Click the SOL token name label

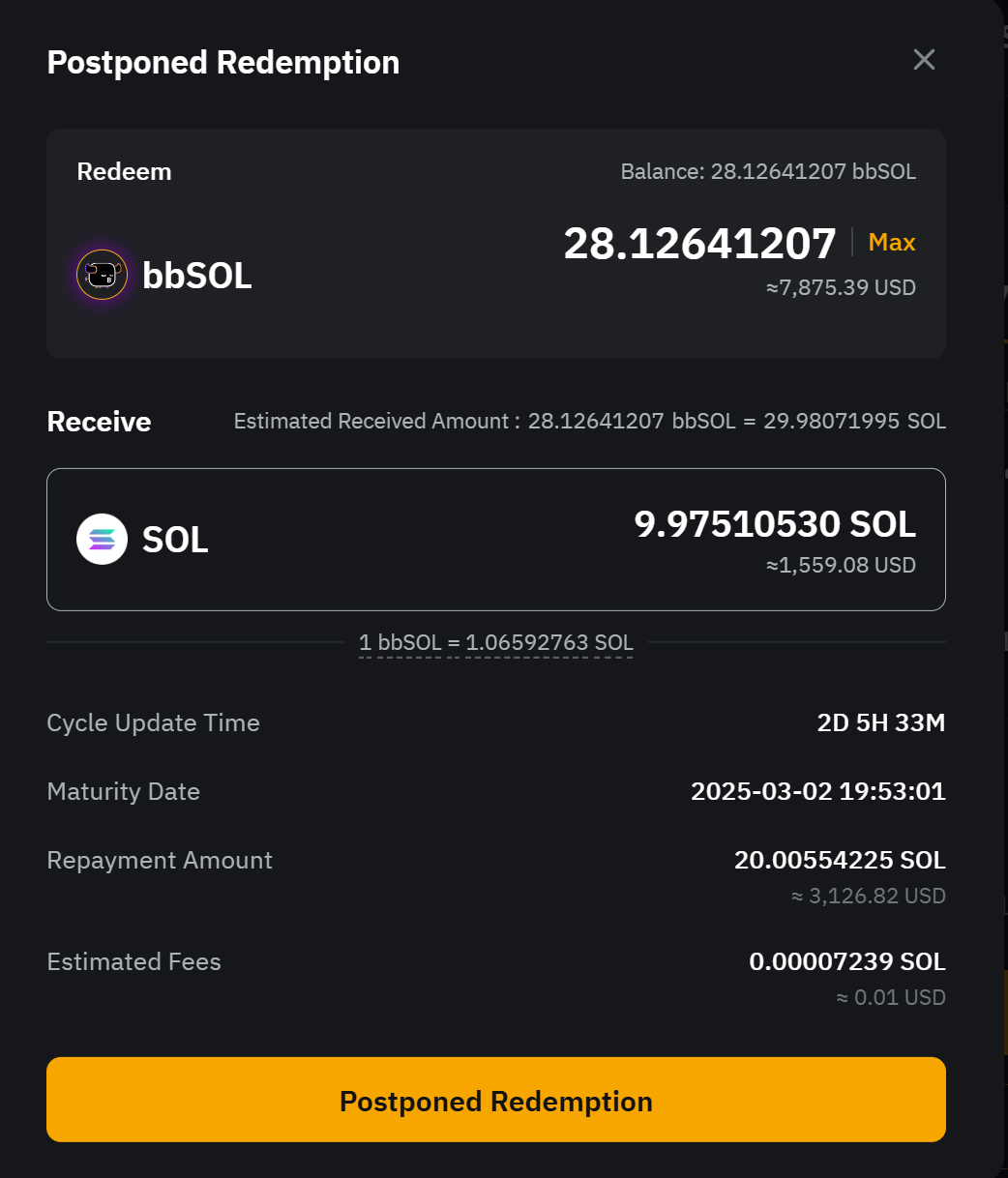tap(175, 540)
